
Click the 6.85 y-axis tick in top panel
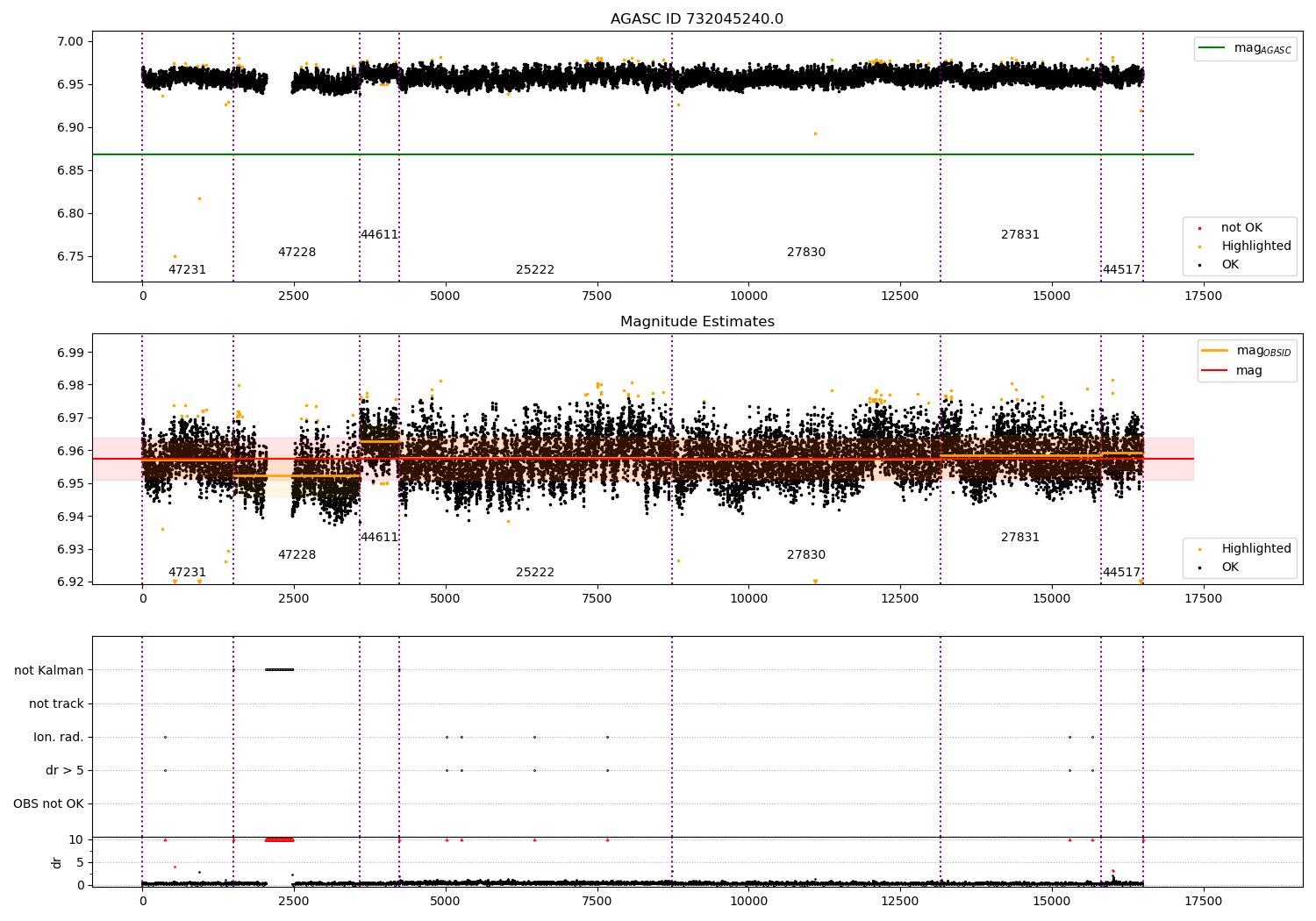[x=69, y=171]
